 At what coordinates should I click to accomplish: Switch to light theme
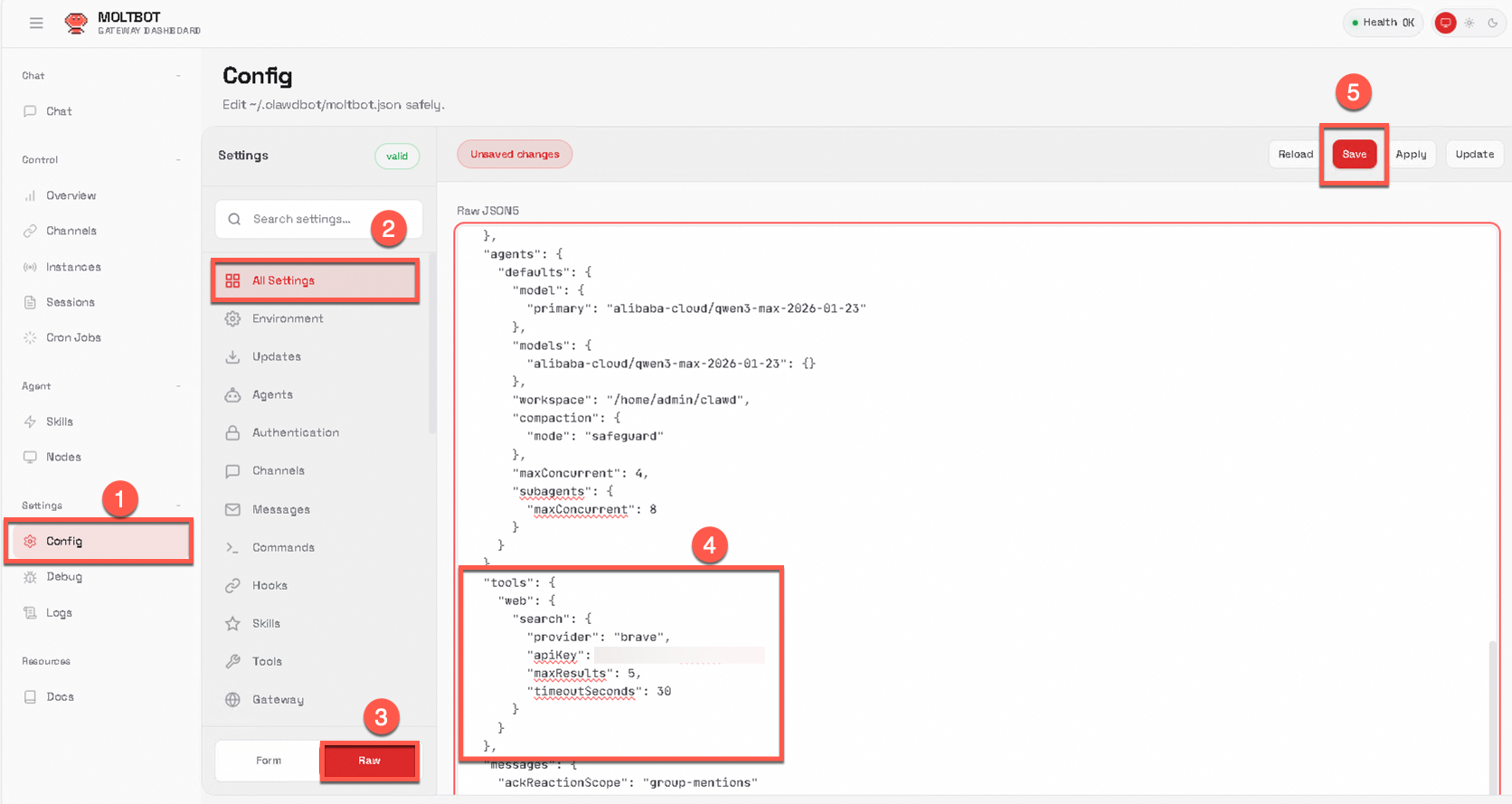1469,23
